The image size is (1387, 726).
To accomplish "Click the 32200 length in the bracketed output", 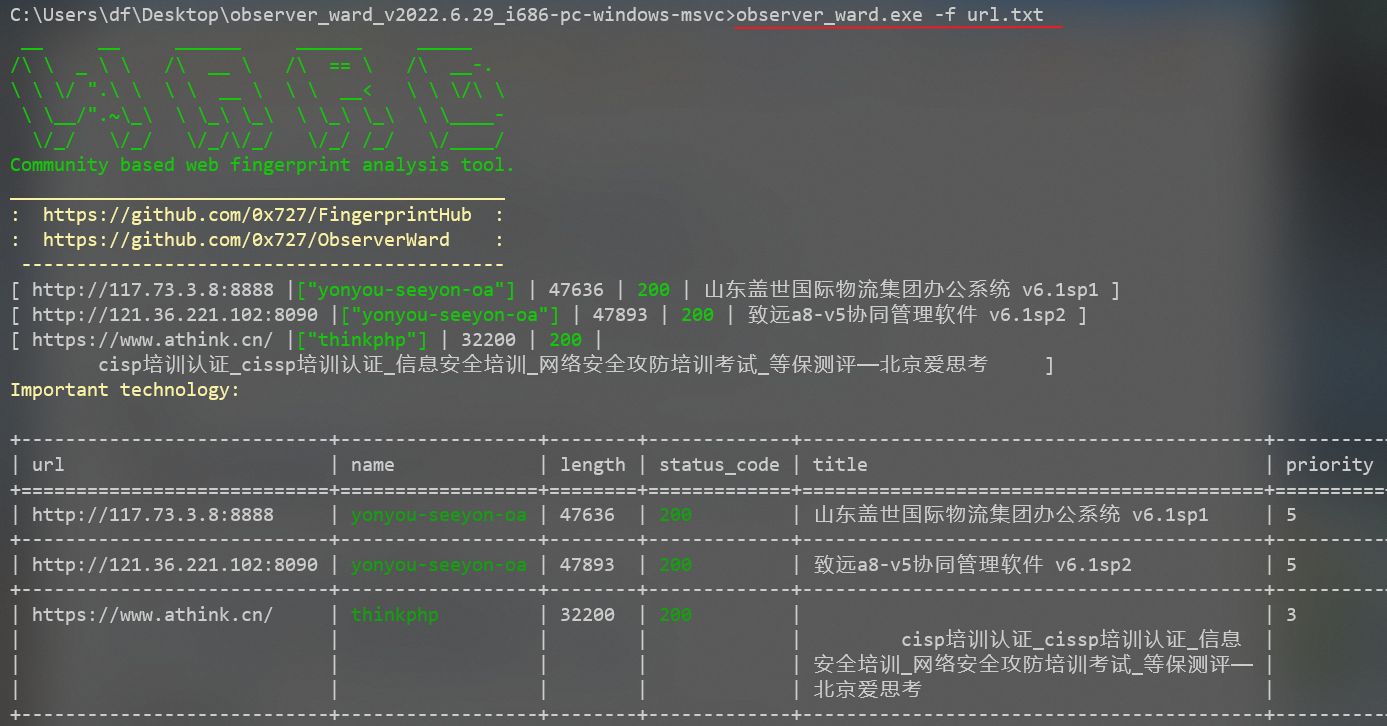I will tap(488, 340).
